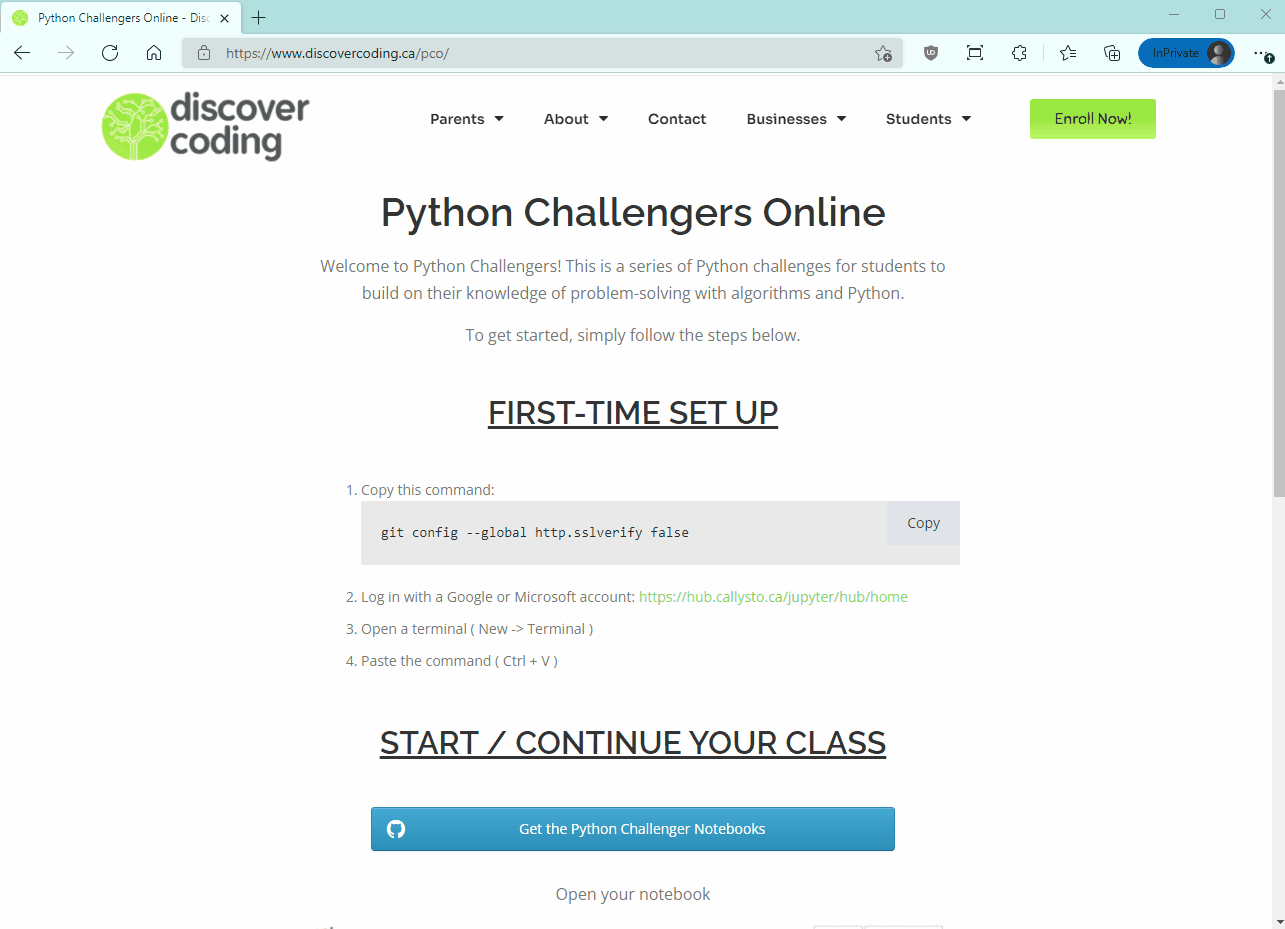Screen dimensions: 1285x929
Task: Open browser Settings and more menu
Action: (1264, 53)
